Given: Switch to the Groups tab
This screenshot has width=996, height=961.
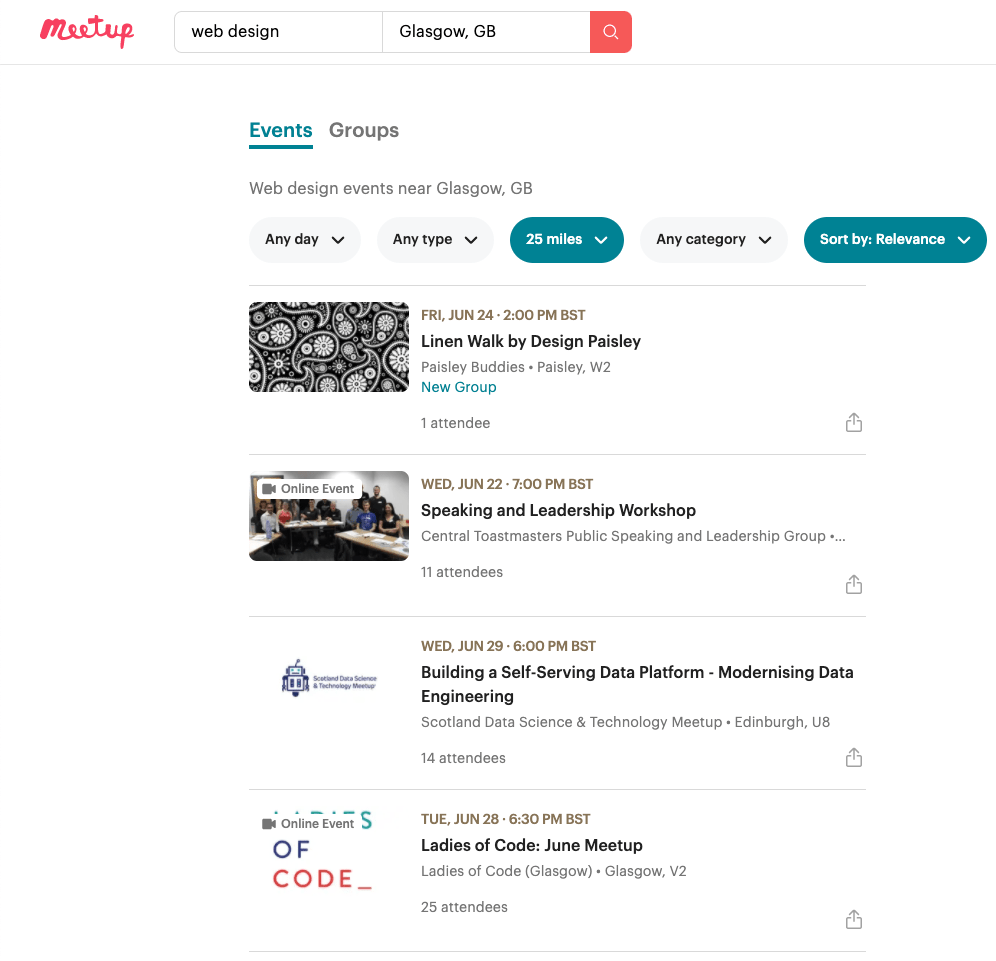Looking at the screenshot, I should tap(363, 130).
